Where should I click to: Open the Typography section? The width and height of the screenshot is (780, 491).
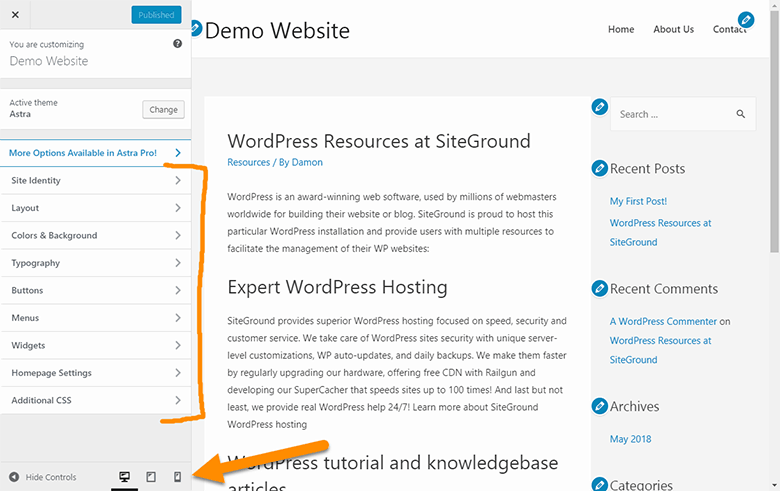96,263
